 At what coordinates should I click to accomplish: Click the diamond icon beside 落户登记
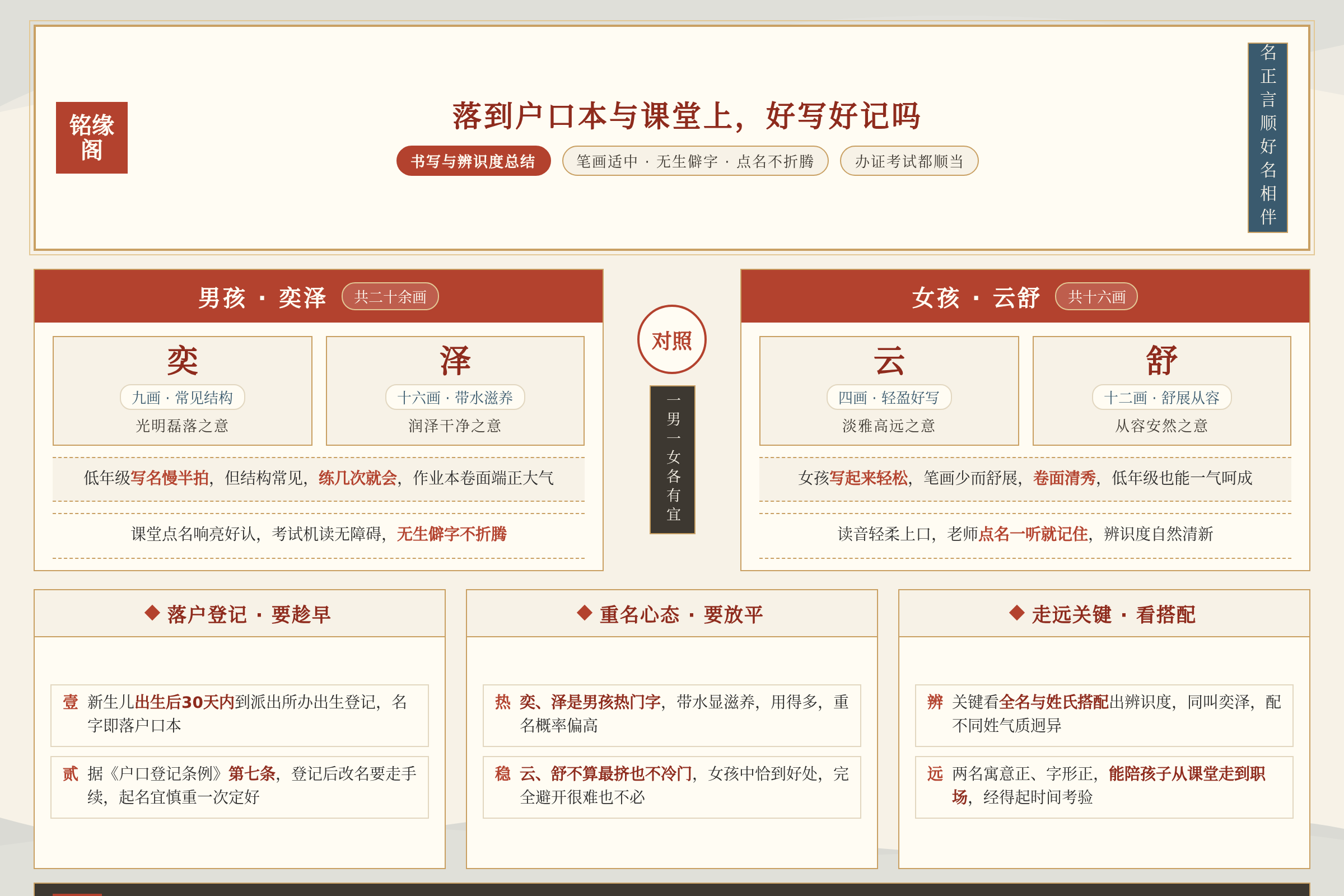click(x=152, y=613)
